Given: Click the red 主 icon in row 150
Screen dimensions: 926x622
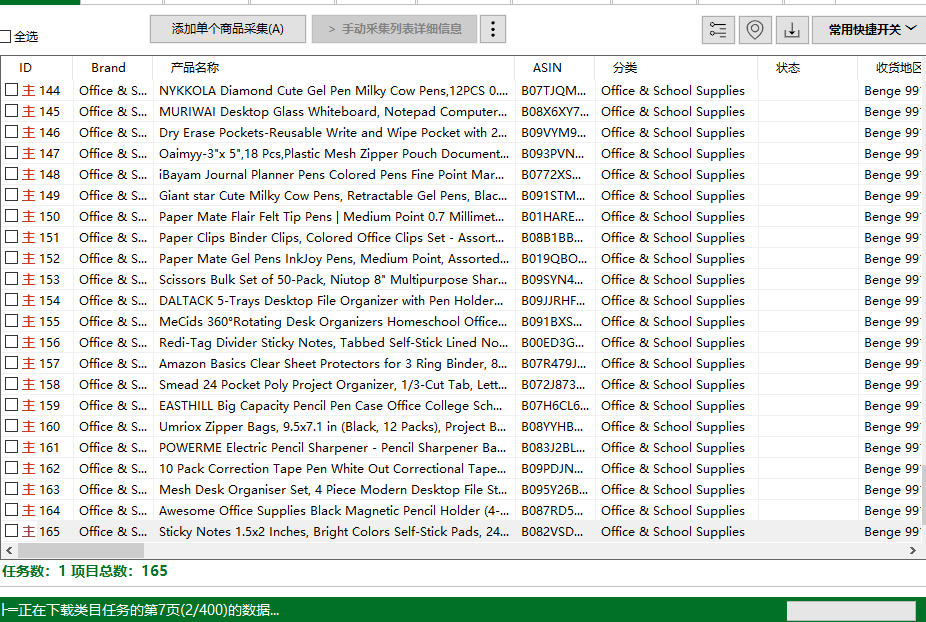Looking at the screenshot, I should (x=28, y=216).
